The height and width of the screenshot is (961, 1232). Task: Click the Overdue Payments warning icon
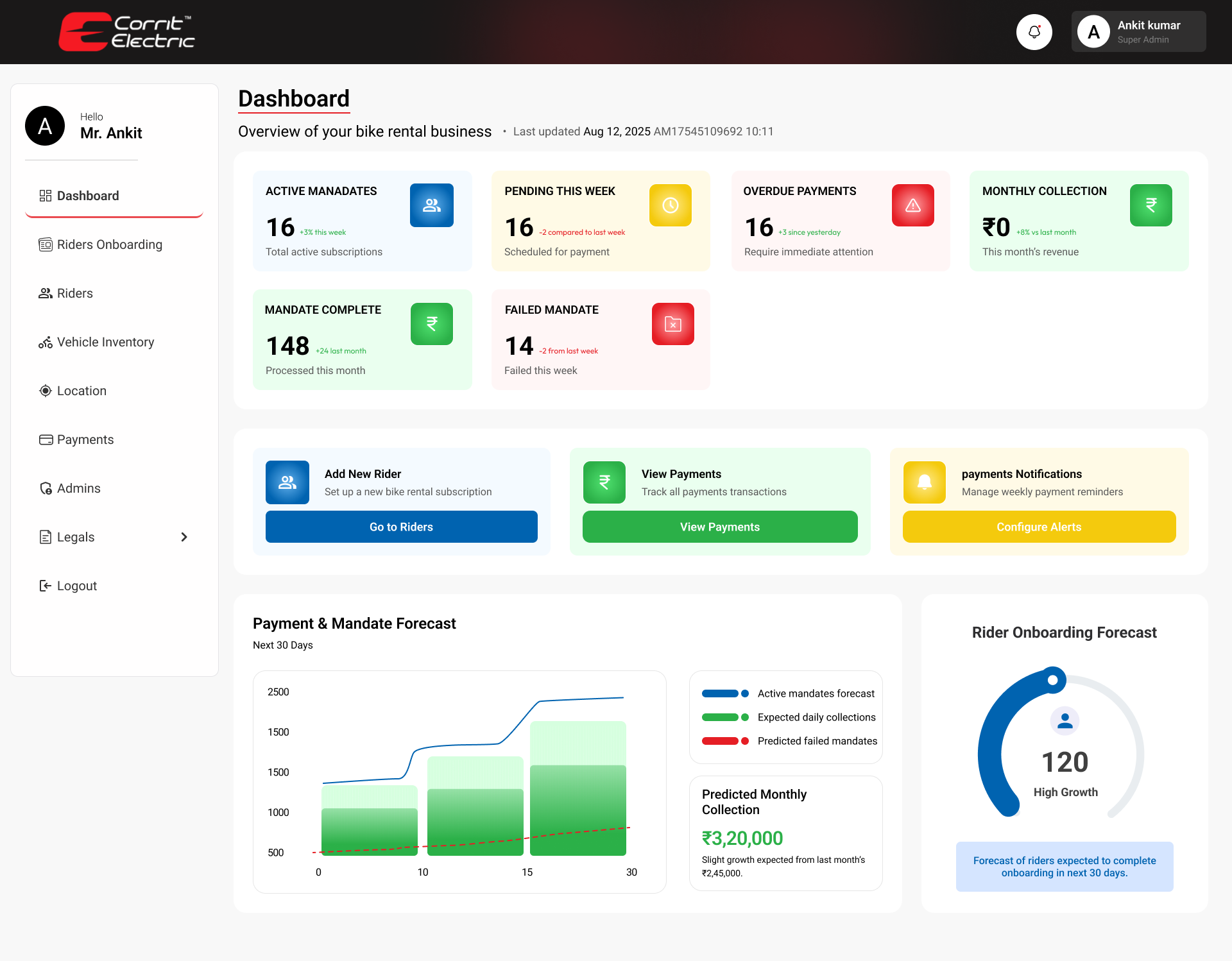[x=913, y=205]
